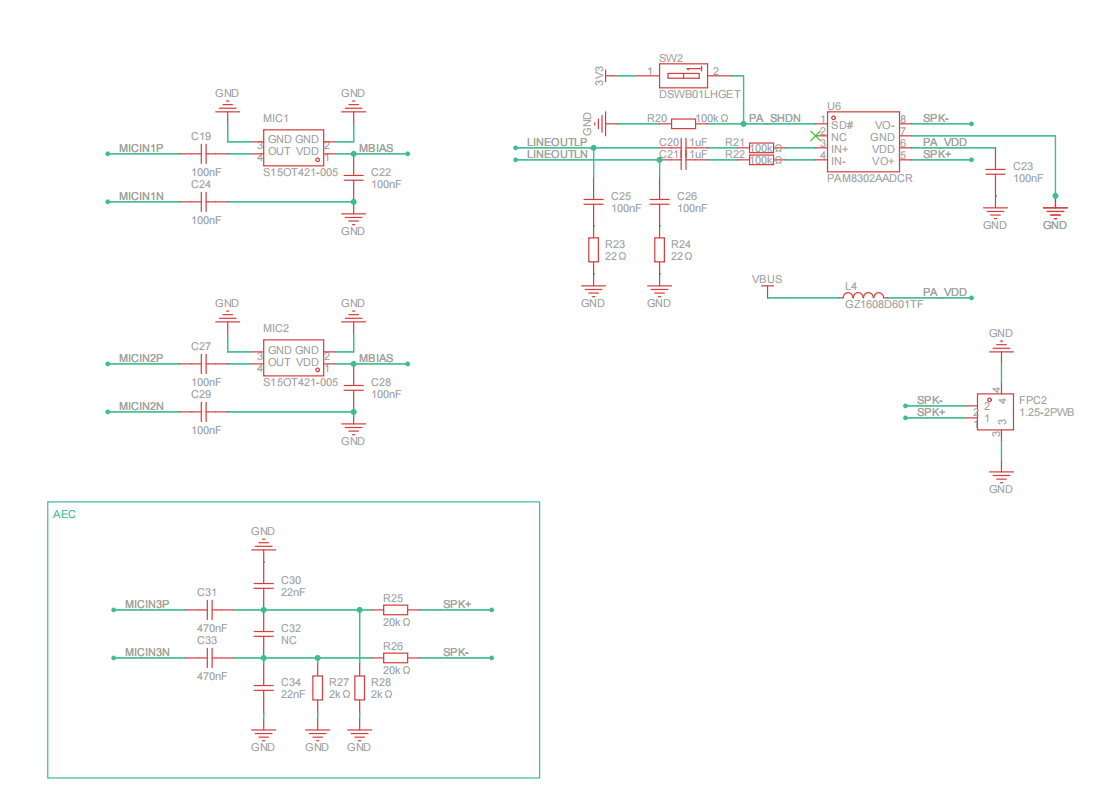1114x792 pixels.
Task: Click the R25 20kΩ resistor
Action: [x=395, y=608]
